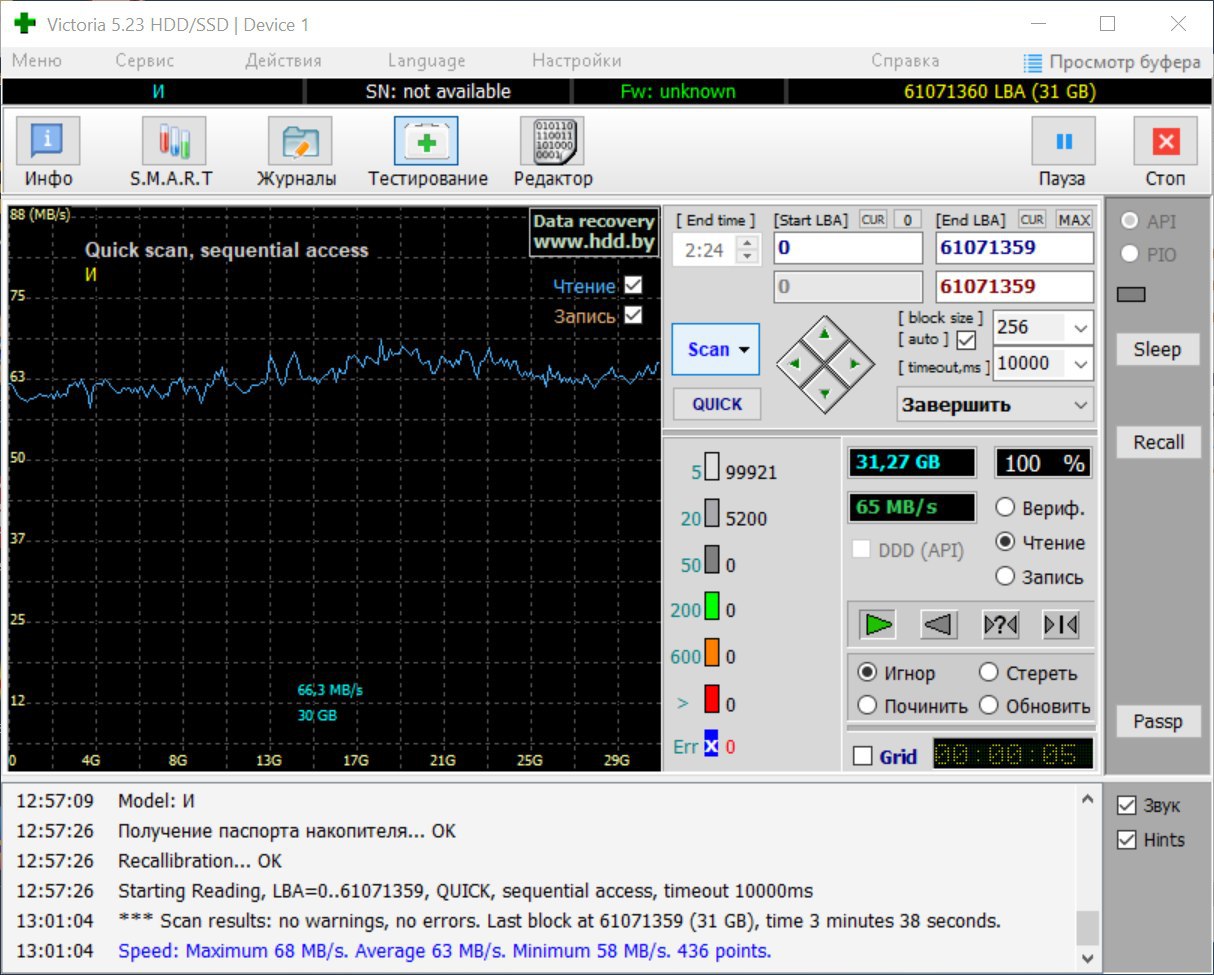The width and height of the screenshot is (1214, 975).
Task: Open the Журналы folder icon
Action: point(300,141)
